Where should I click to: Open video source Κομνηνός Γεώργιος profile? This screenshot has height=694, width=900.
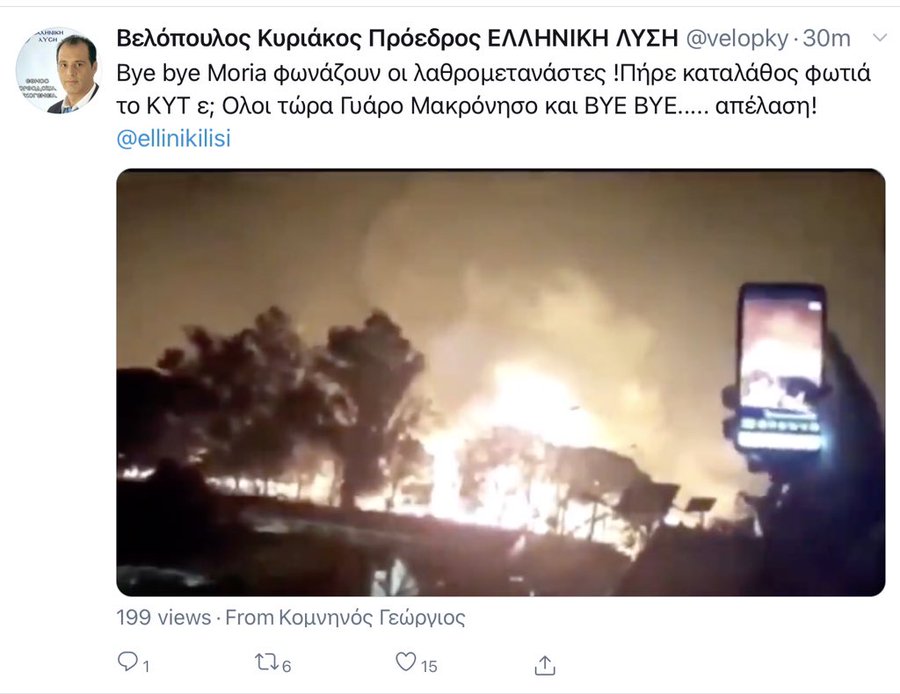(372, 618)
